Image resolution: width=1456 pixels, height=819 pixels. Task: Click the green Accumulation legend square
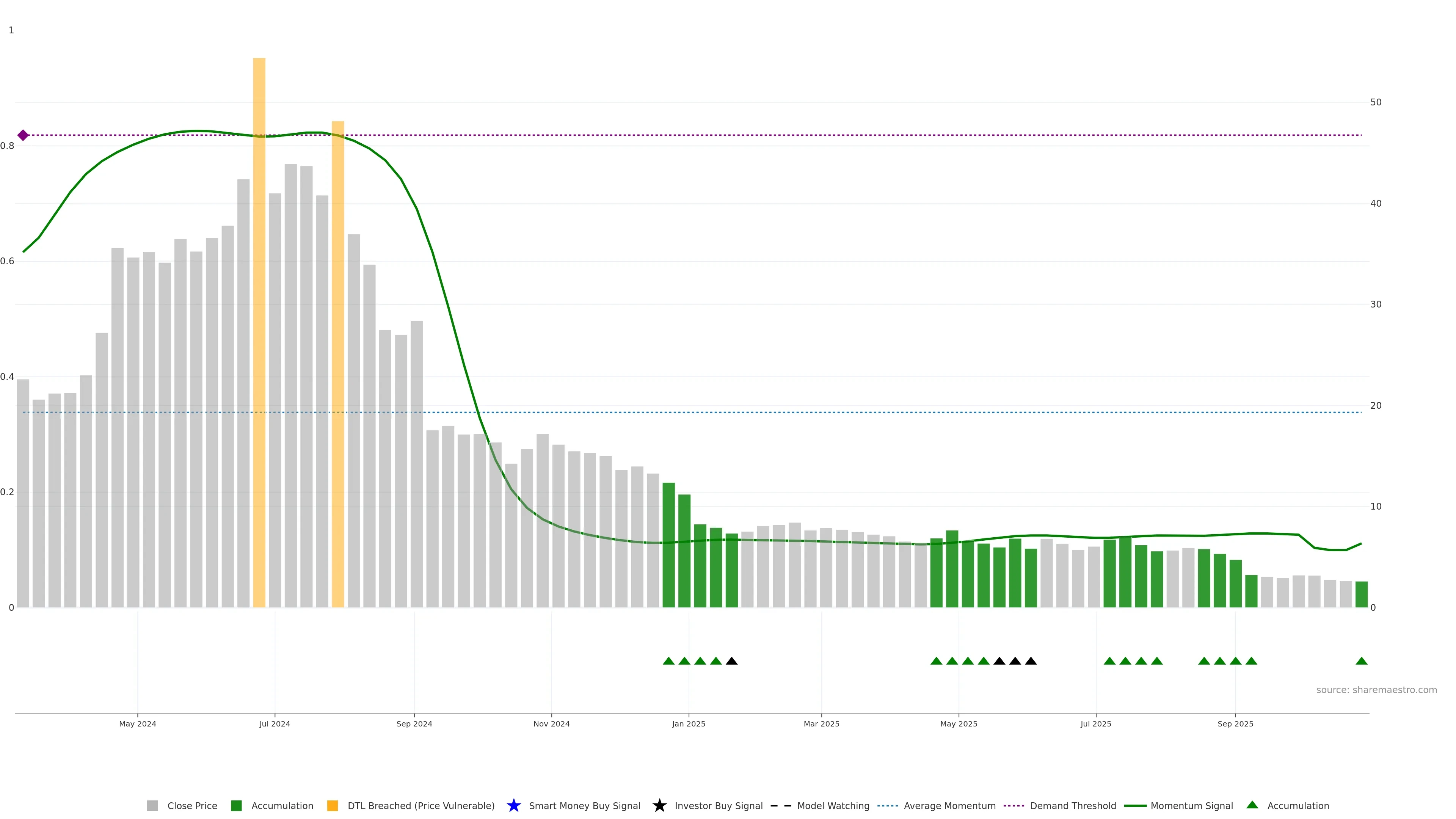pyautogui.click(x=236, y=805)
